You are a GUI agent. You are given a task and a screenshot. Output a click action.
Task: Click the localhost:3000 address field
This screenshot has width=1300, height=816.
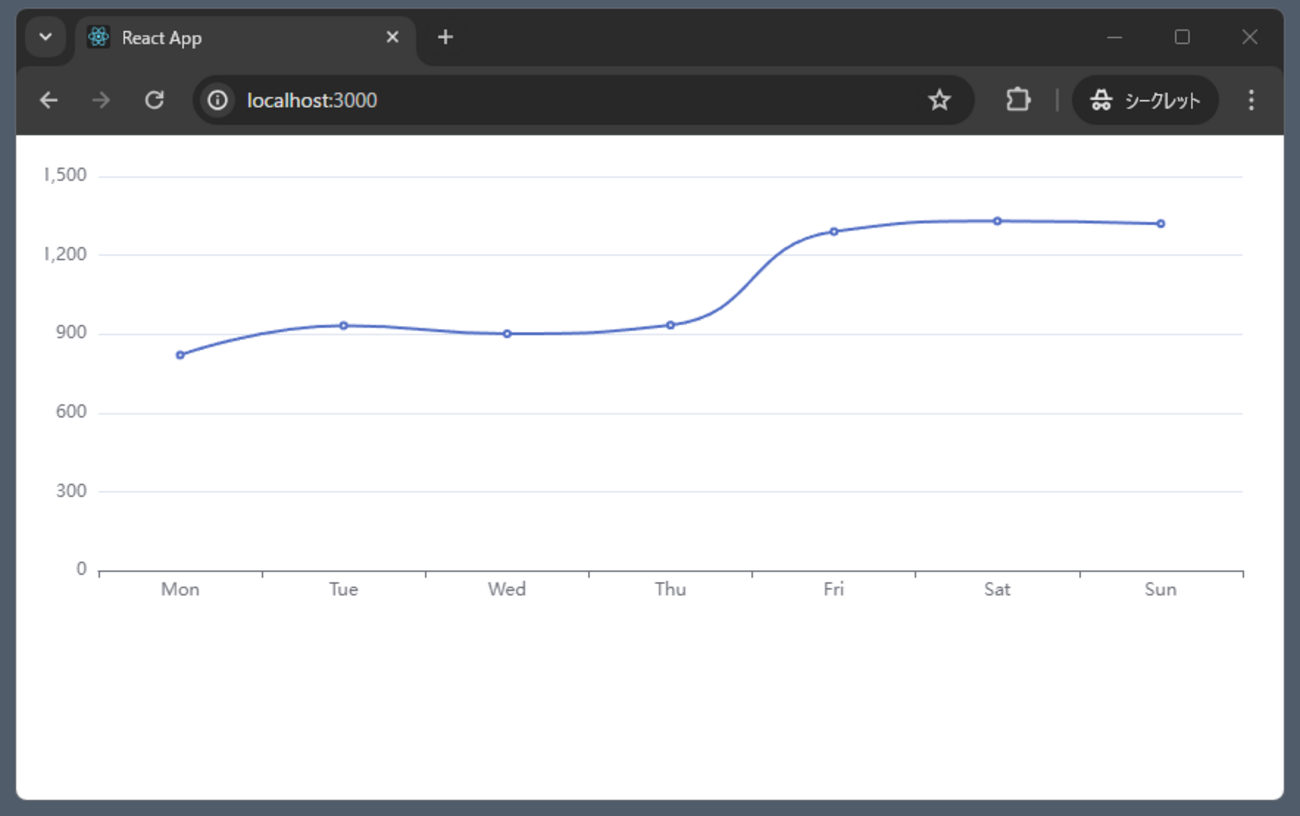[x=580, y=100]
